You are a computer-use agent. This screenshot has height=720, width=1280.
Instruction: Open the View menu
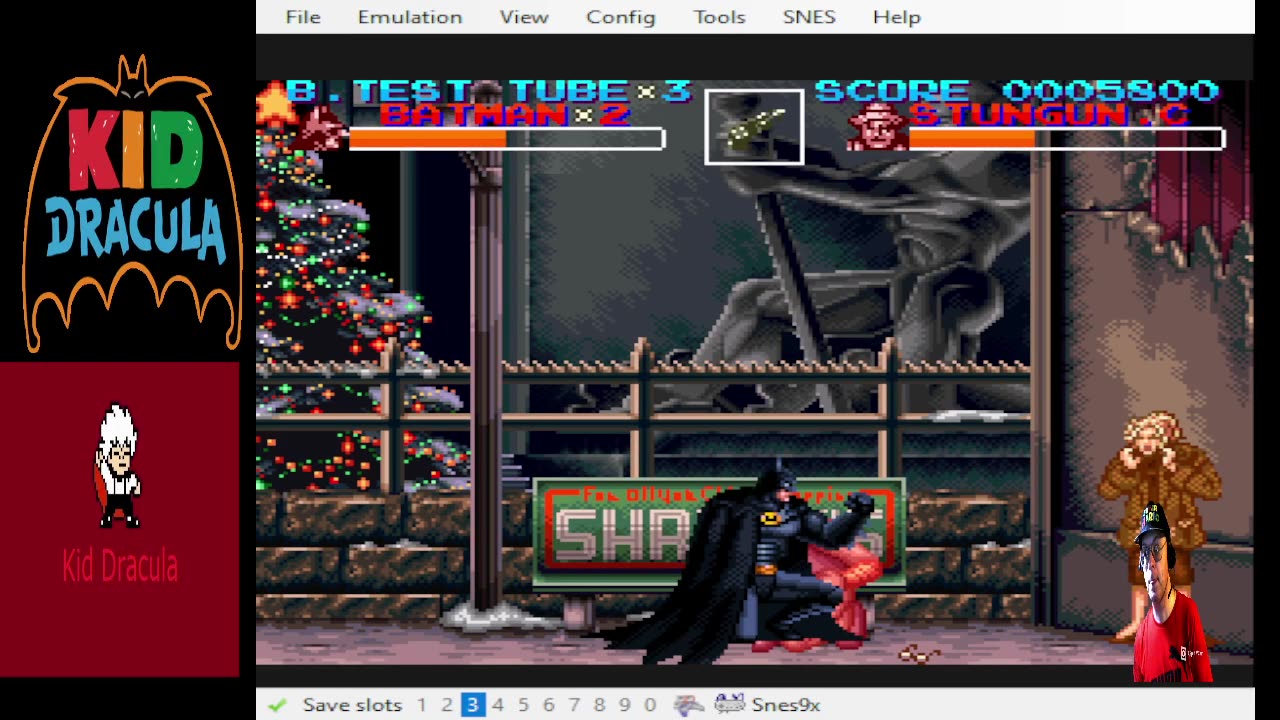coord(524,17)
